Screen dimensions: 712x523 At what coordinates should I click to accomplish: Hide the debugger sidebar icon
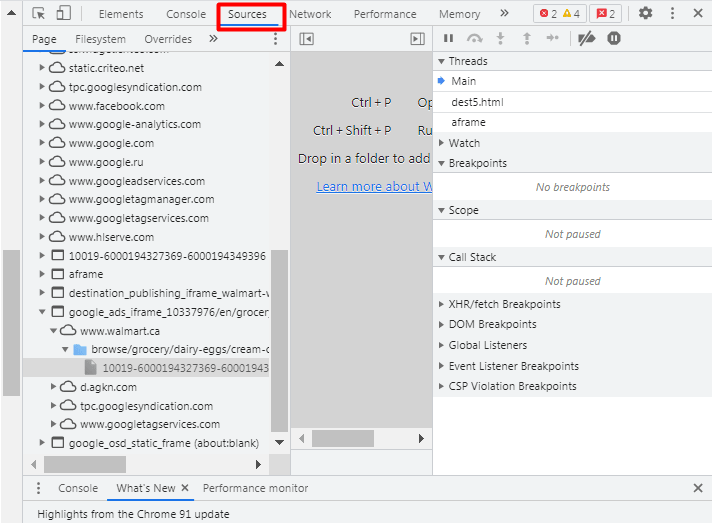[x=417, y=39]
